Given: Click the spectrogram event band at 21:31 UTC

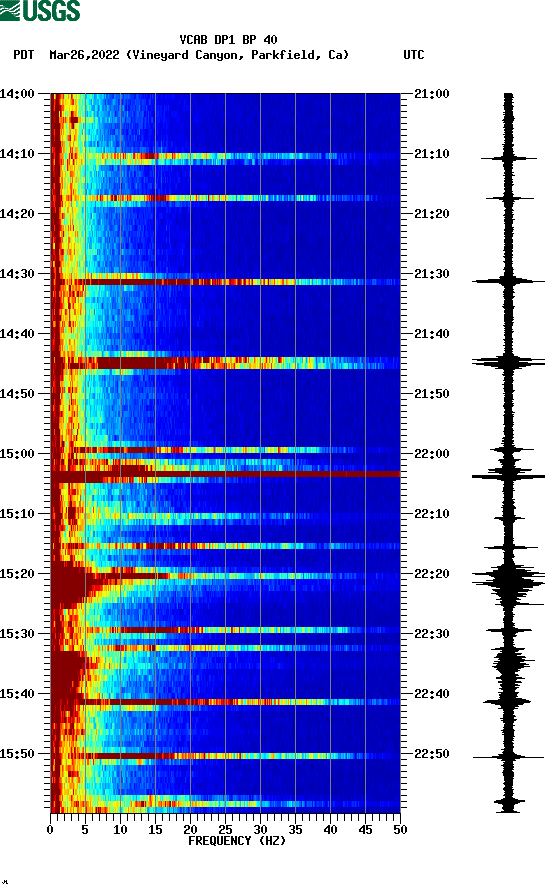Looking at the screenshot, I should (225, 282).
